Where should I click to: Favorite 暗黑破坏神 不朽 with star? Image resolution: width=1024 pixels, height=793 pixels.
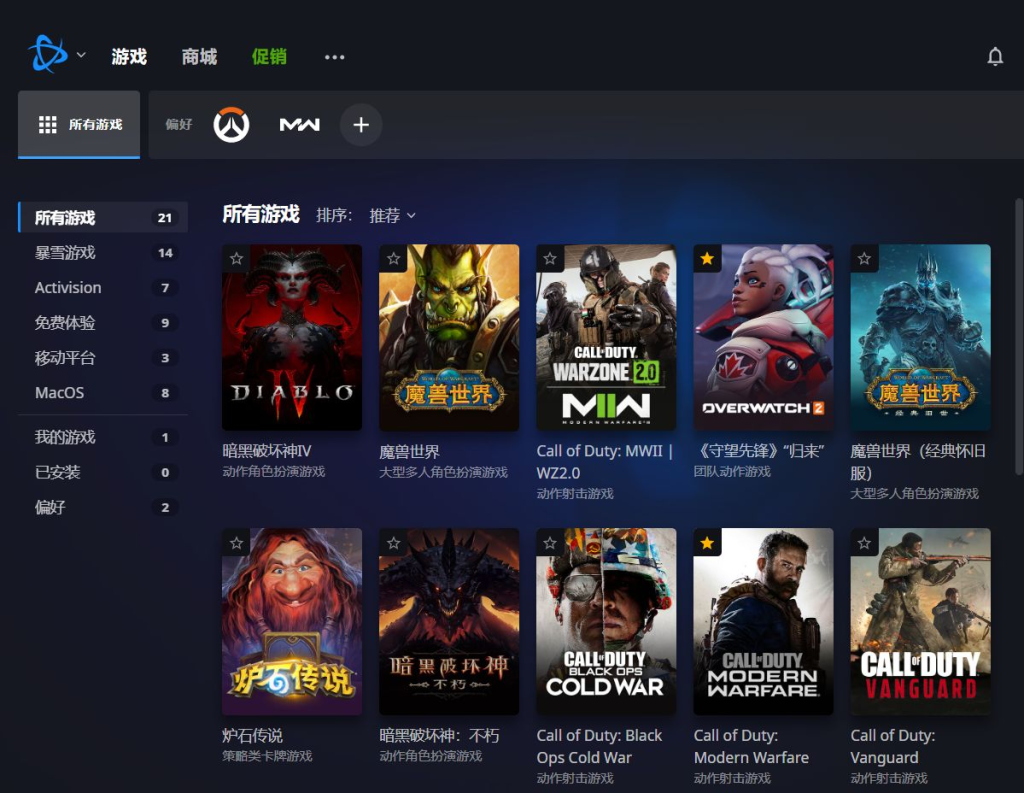click(393, 543)
